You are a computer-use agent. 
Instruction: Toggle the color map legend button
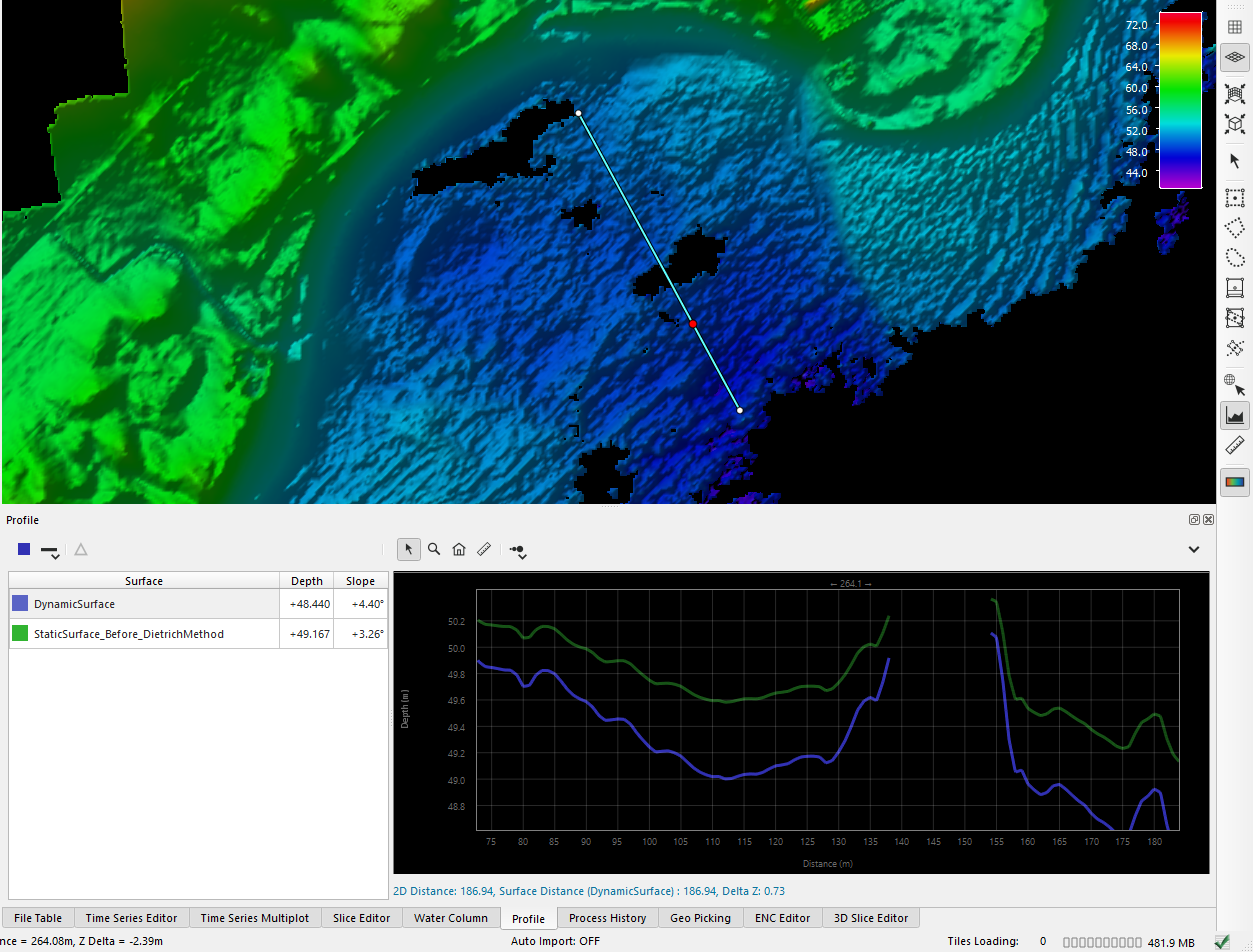tap(1235, 482)
